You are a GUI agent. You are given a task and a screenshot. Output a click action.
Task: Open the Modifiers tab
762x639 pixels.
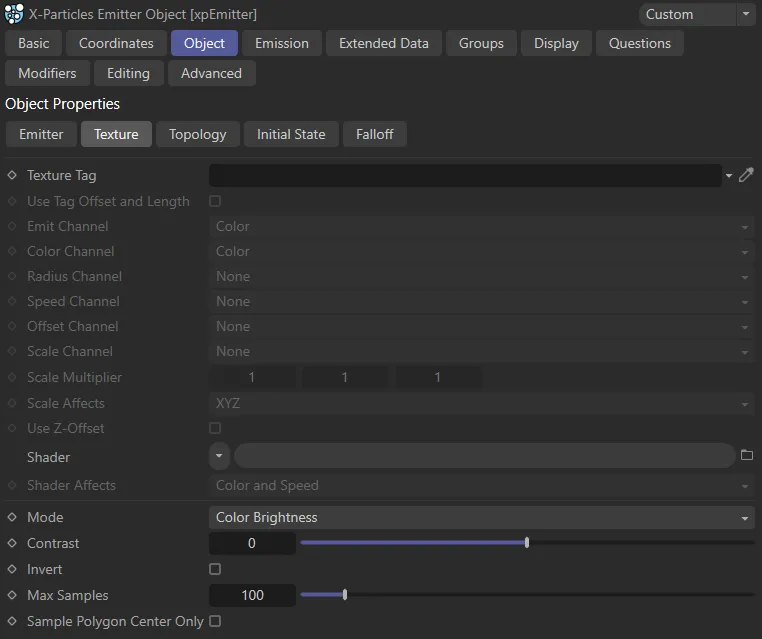coord(47,73)
